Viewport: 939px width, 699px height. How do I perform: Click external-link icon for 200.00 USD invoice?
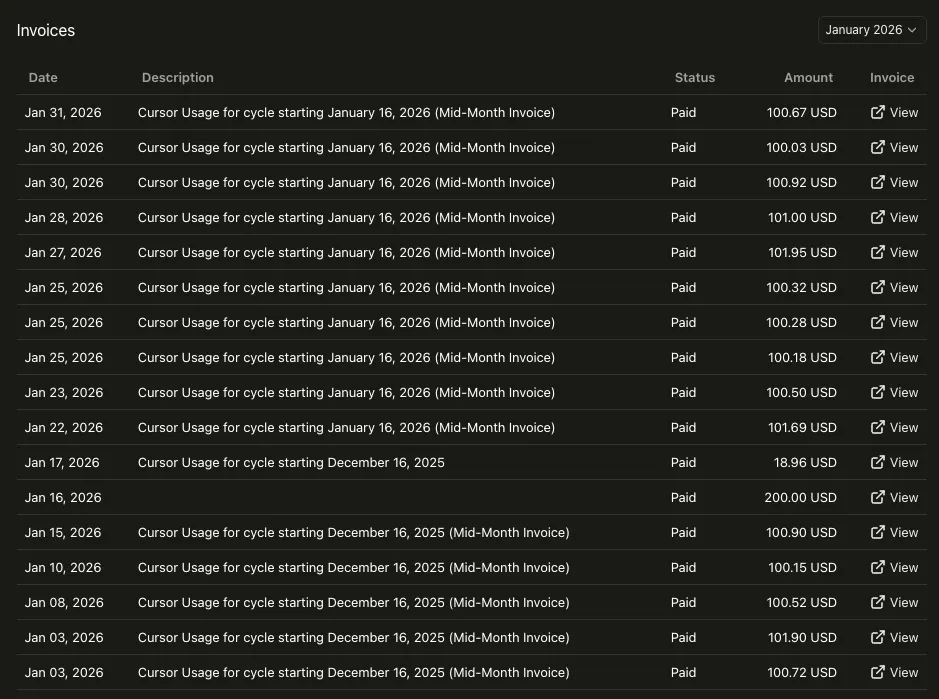click(x=877, y=497)
